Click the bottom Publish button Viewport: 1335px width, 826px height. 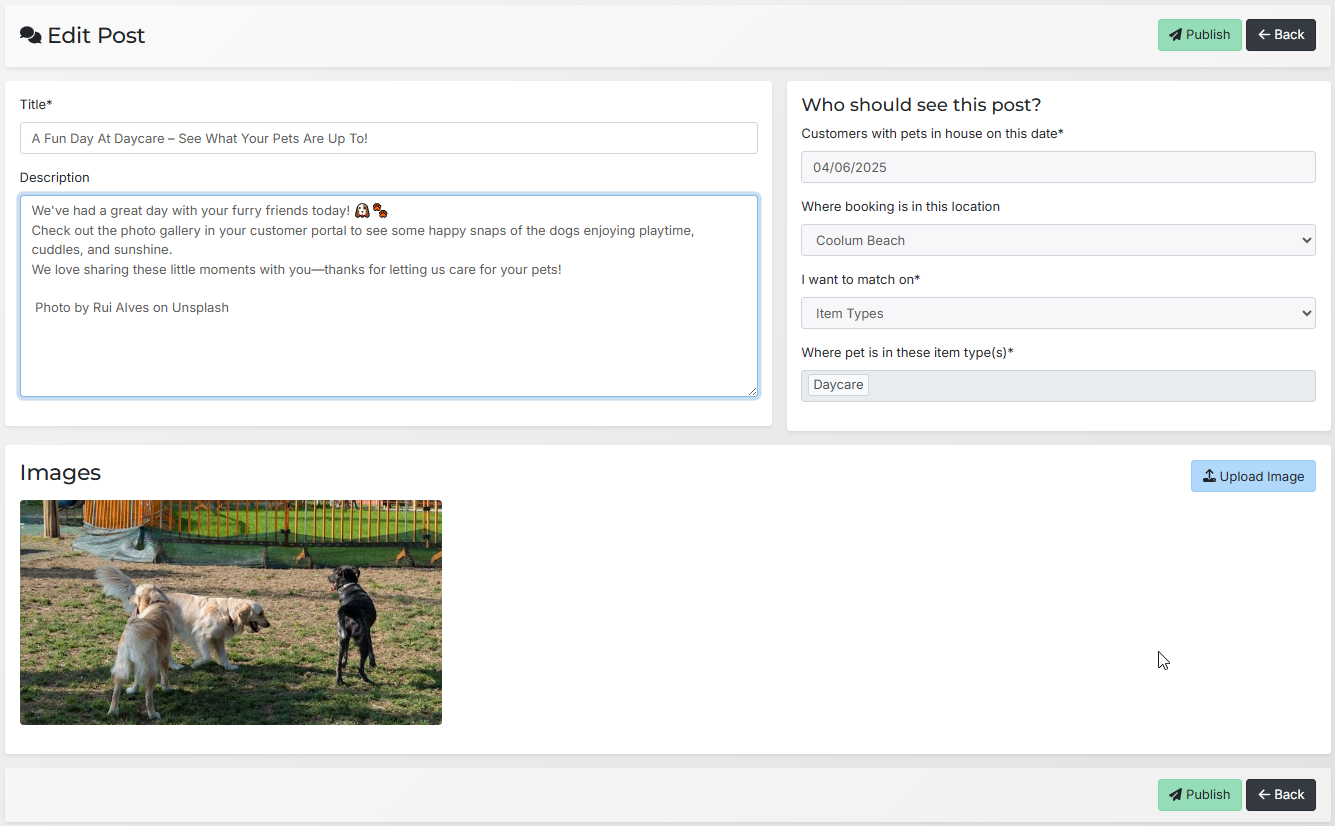pos(1199,795)
